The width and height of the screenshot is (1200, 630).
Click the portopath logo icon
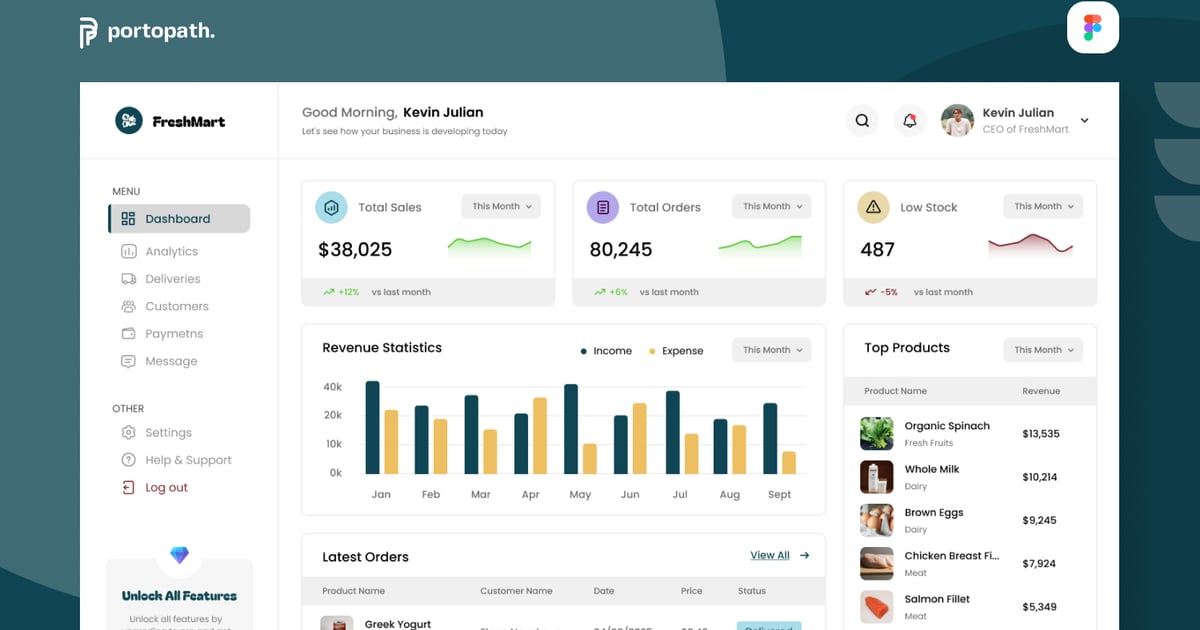point(89,32)
